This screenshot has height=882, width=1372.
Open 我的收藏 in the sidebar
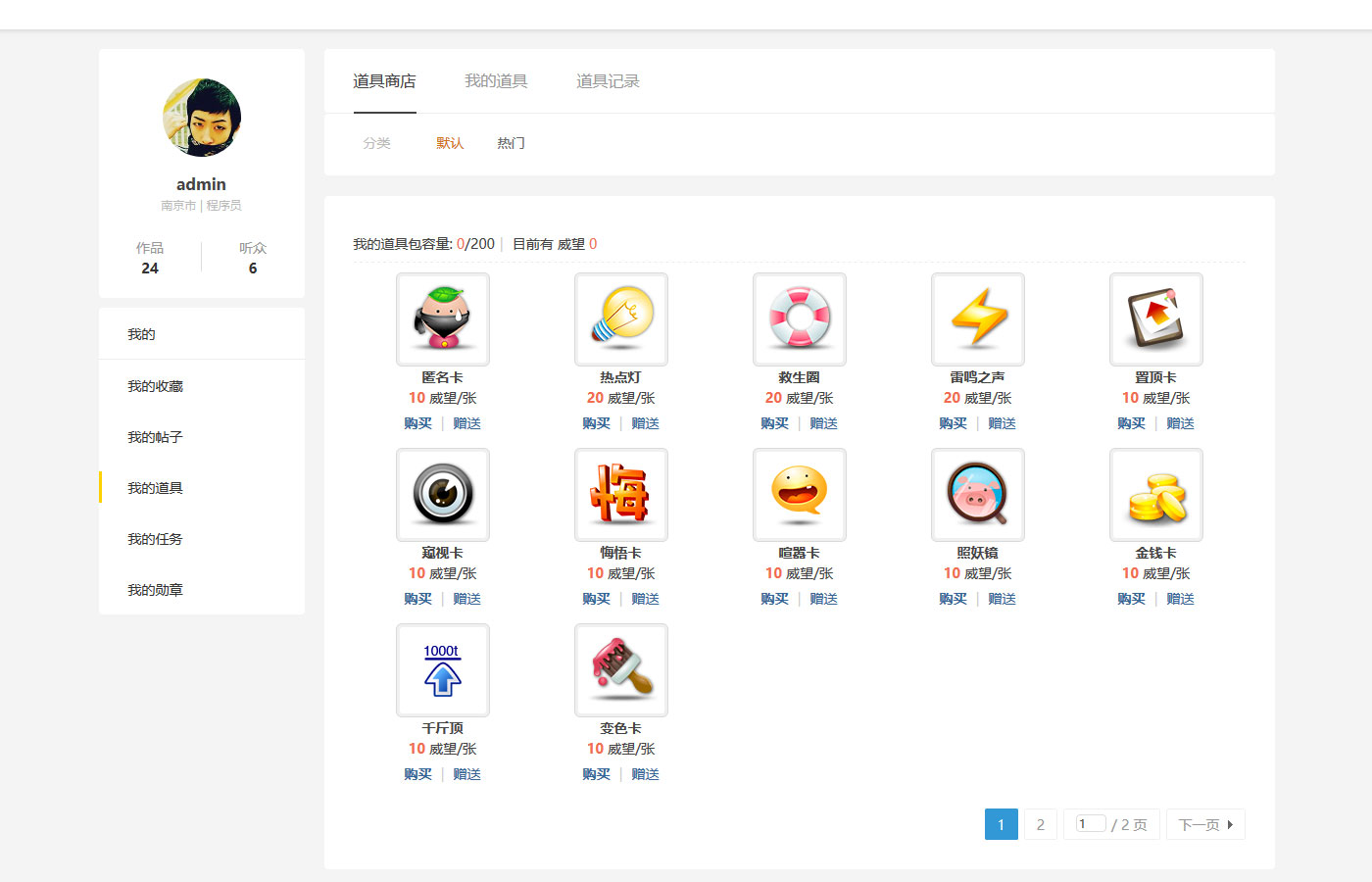pyautogui.click(x=155, y=386)
